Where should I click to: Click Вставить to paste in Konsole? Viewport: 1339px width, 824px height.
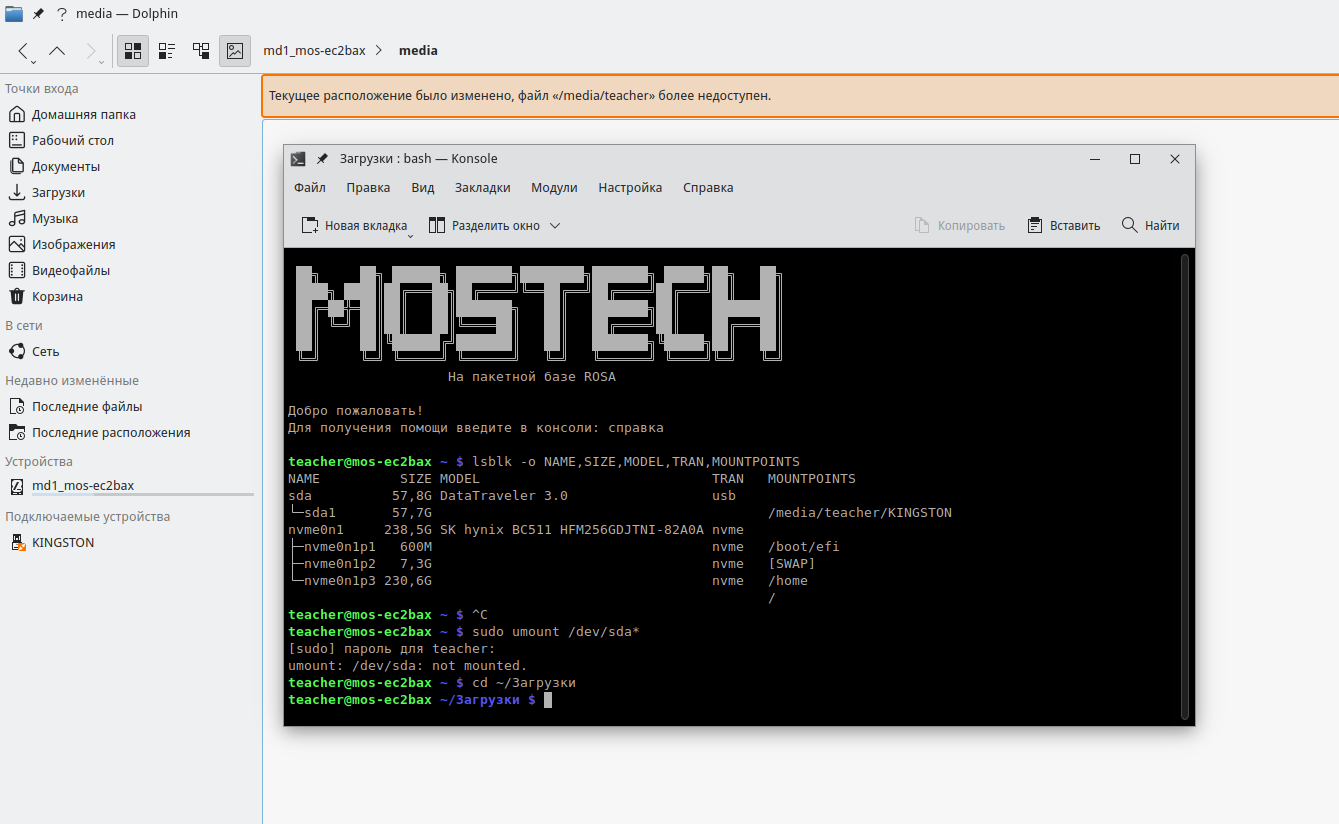tap(1064, 225)
